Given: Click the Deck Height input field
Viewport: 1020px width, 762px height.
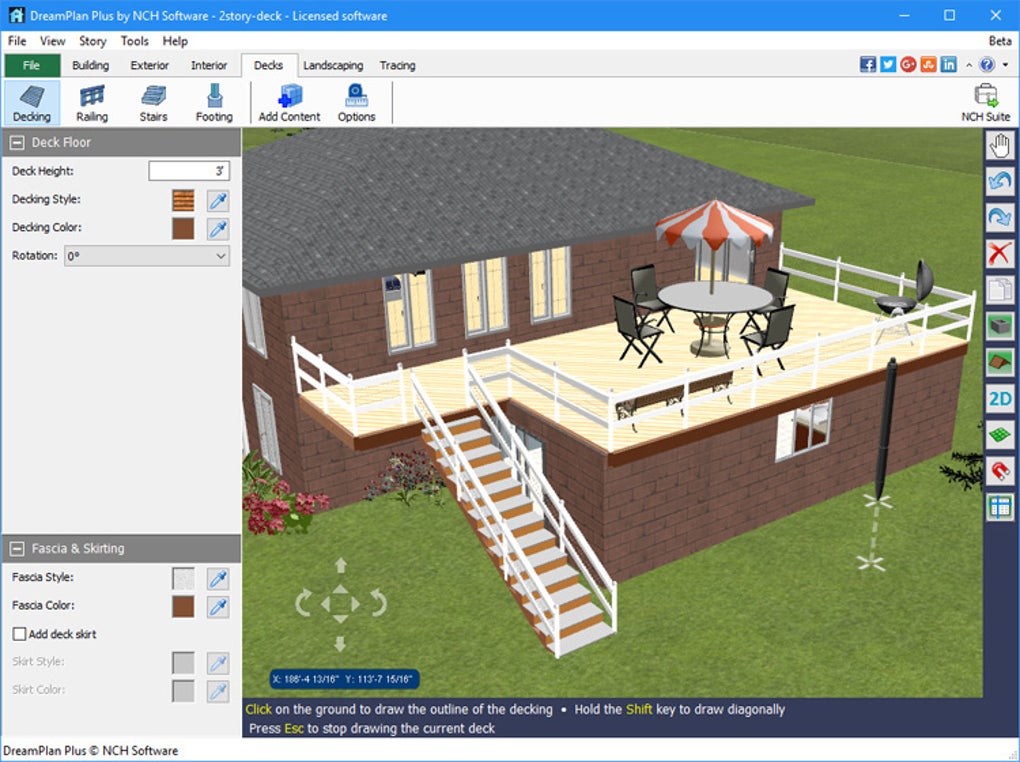Looking at the screenshot, I should click(x=189, y=170).
